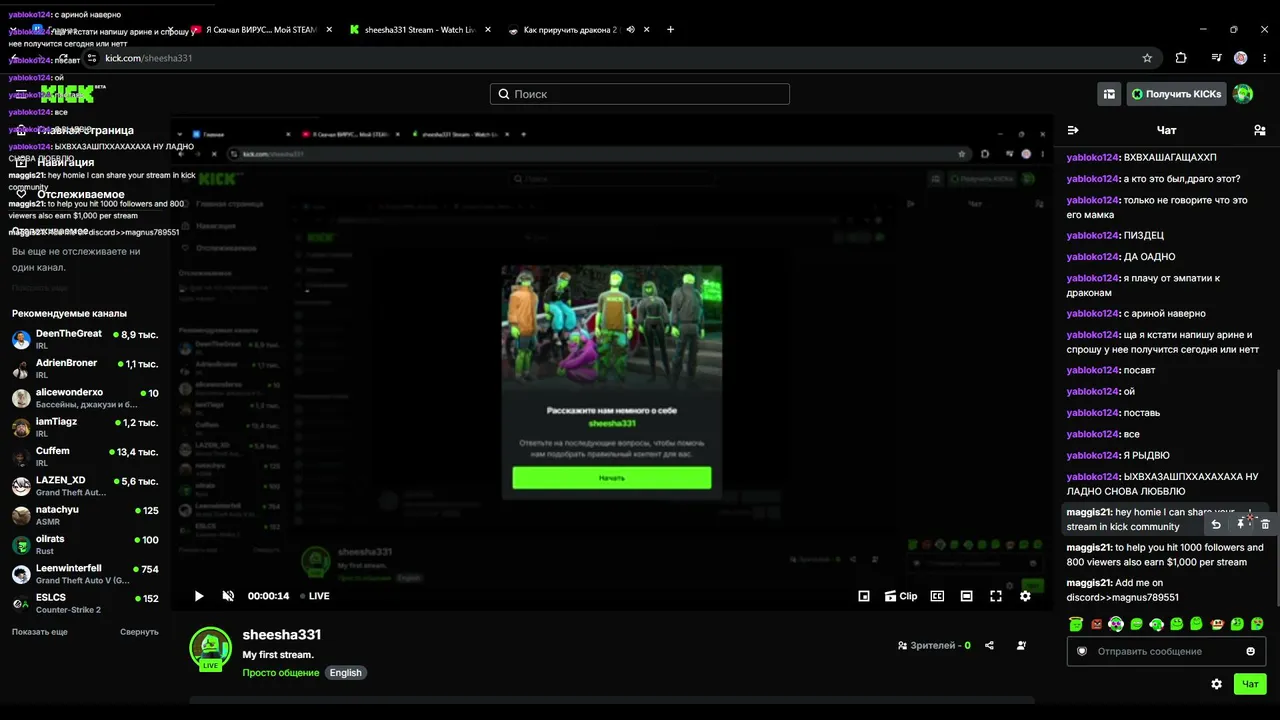Viewport: 1280px width, 720px height.
Task: Open the Chrome profile avatar
Action: tap(1241, 58)
